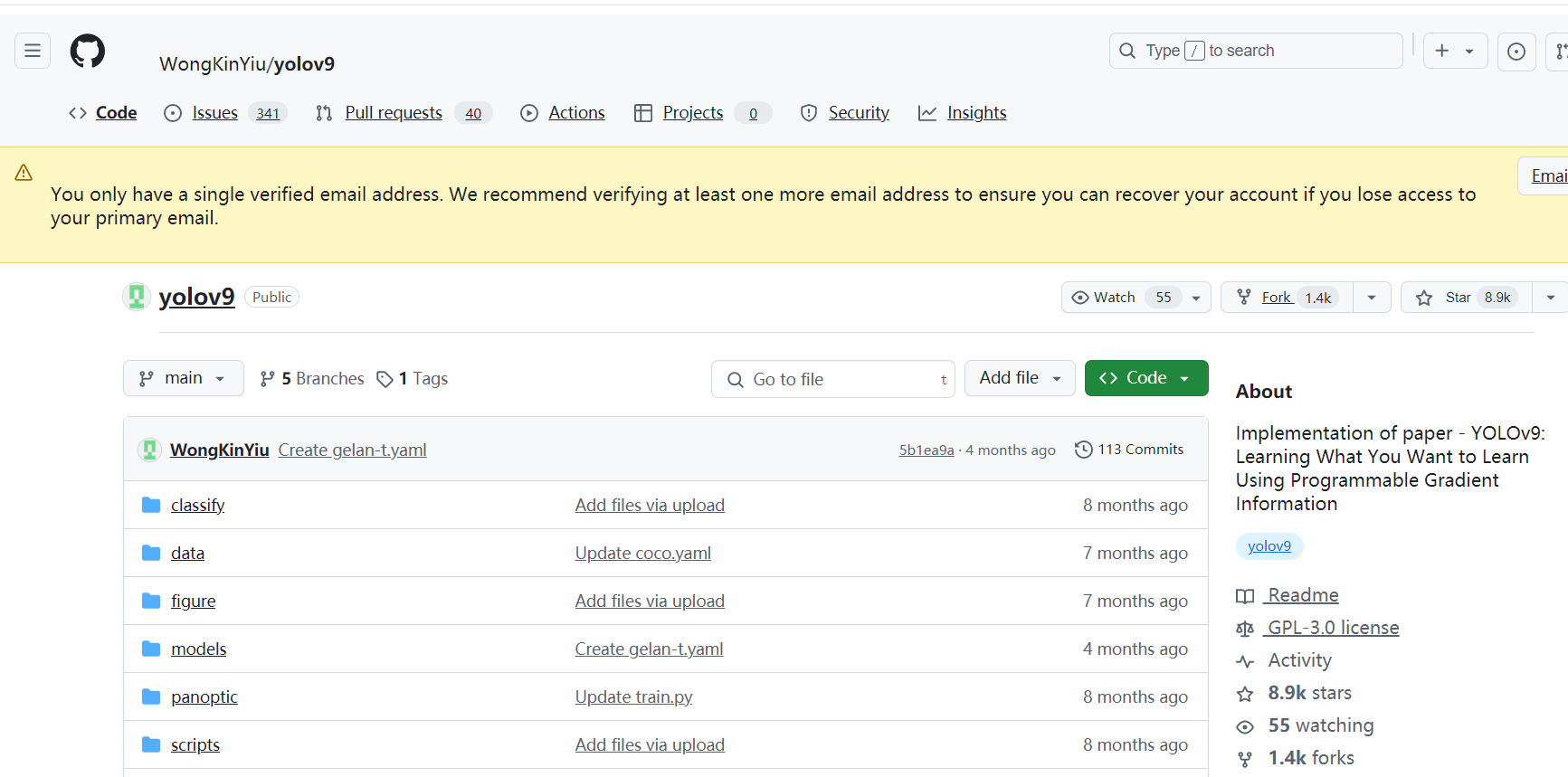View 8.9k stars in About
1568x777 pixels.
tap(1294, 693)
